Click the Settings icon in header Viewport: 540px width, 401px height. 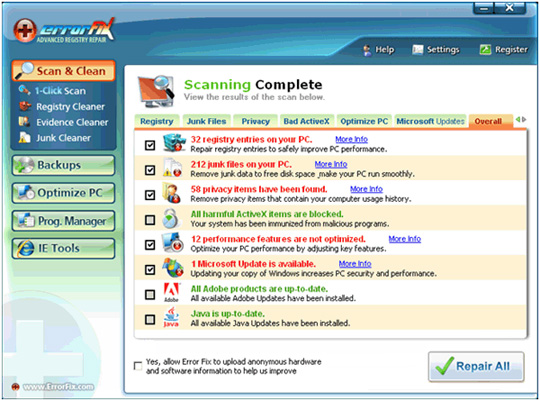(x=417, y=50)
